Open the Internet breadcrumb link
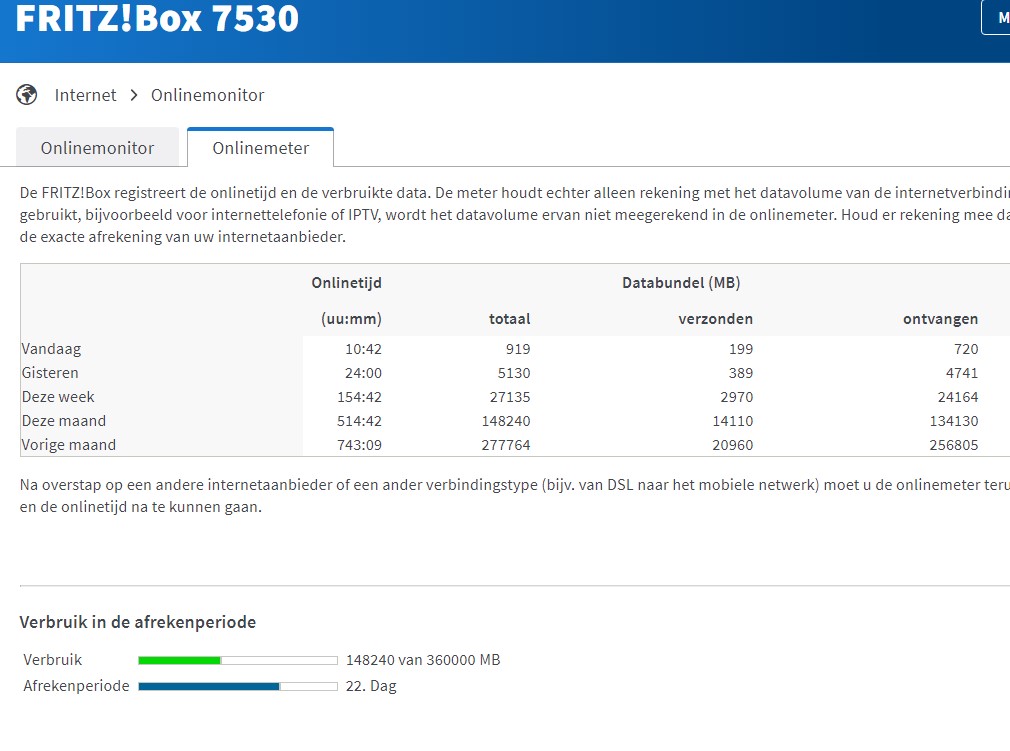The height and width of the screenshot is (751, 1010). pos(85,95)
